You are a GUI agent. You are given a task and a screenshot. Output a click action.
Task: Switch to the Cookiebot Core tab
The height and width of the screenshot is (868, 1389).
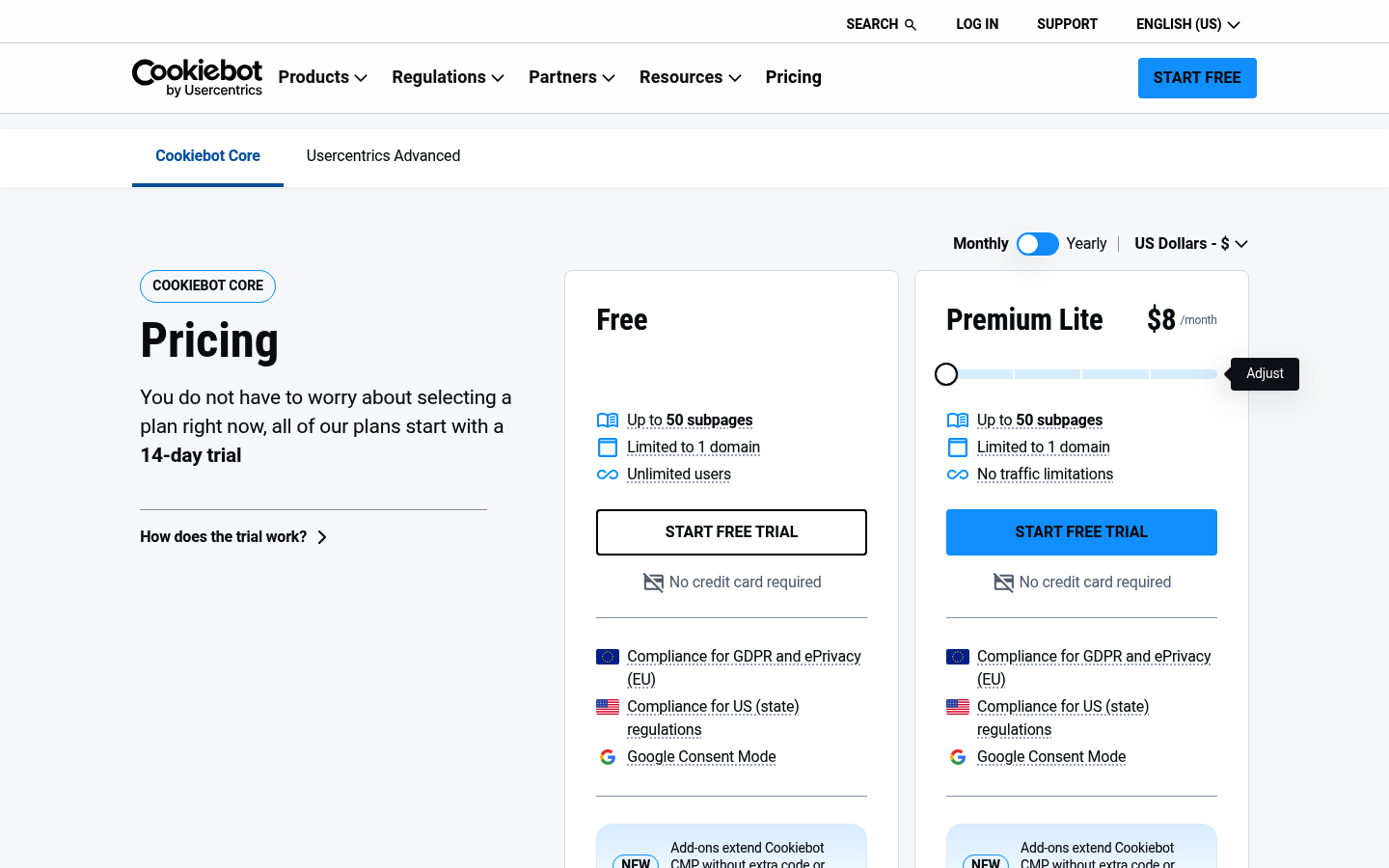coord(208,156)
